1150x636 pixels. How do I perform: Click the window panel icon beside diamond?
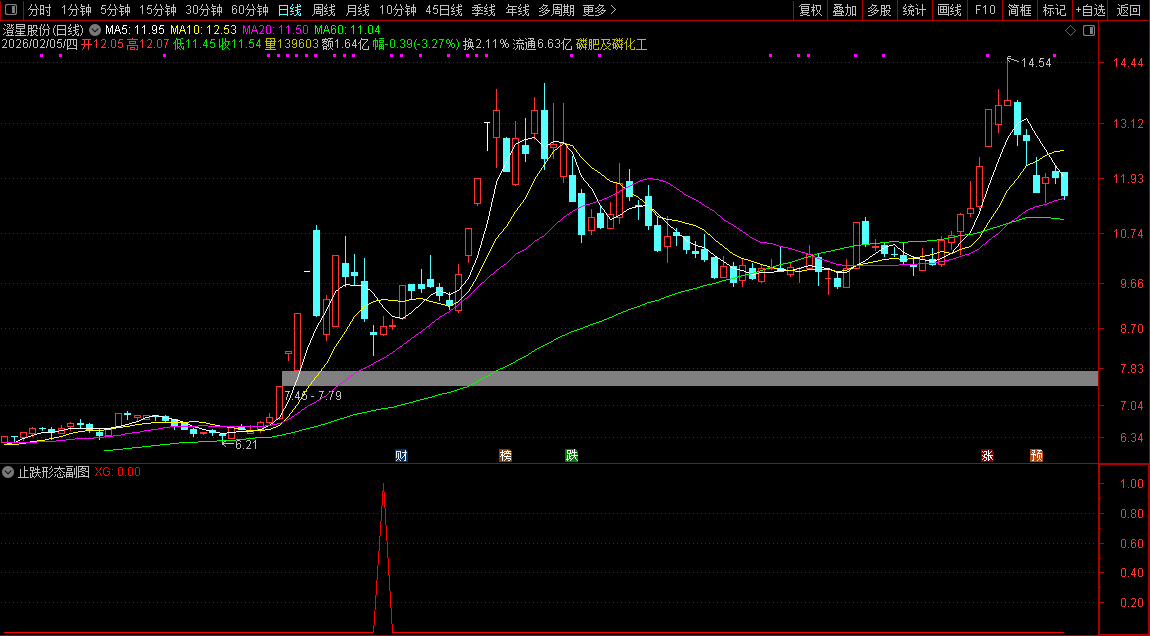point(1088,31)
